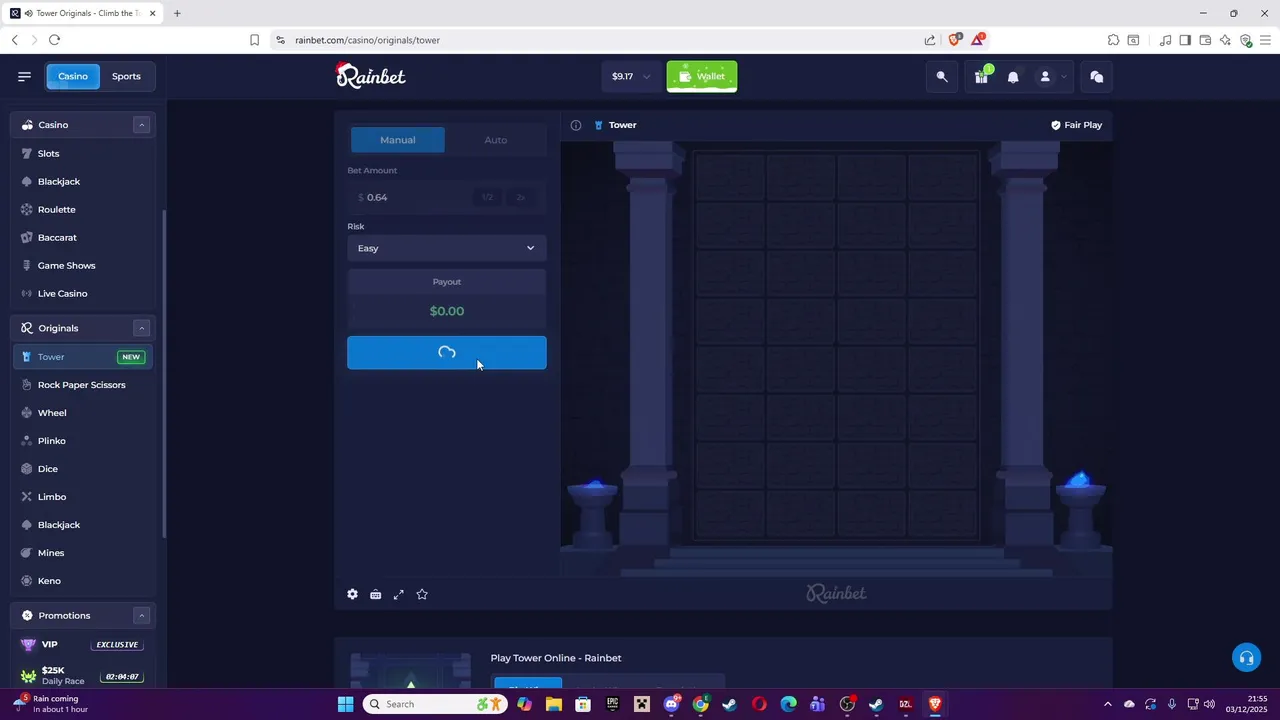Click the loading bet button

[x=447, y=353]
